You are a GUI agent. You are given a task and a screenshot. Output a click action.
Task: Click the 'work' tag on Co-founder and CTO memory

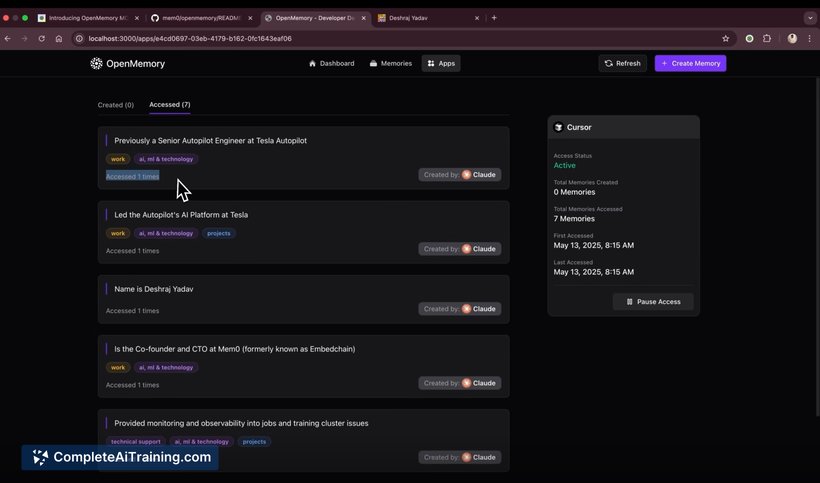[x=118, y=367]
